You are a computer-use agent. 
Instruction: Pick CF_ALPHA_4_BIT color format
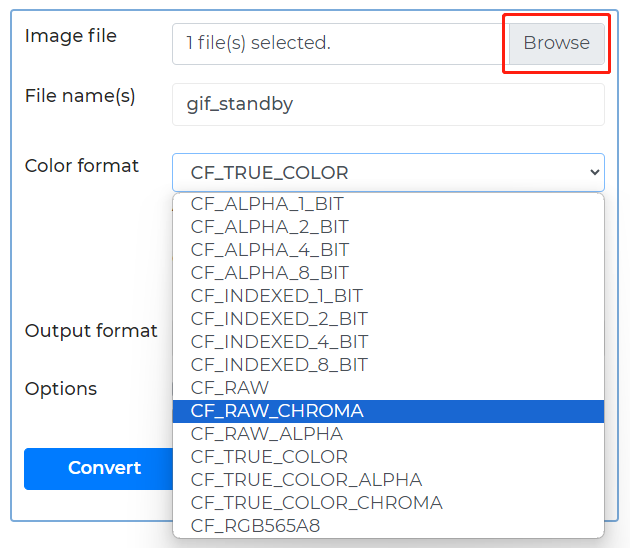[269, 250]
